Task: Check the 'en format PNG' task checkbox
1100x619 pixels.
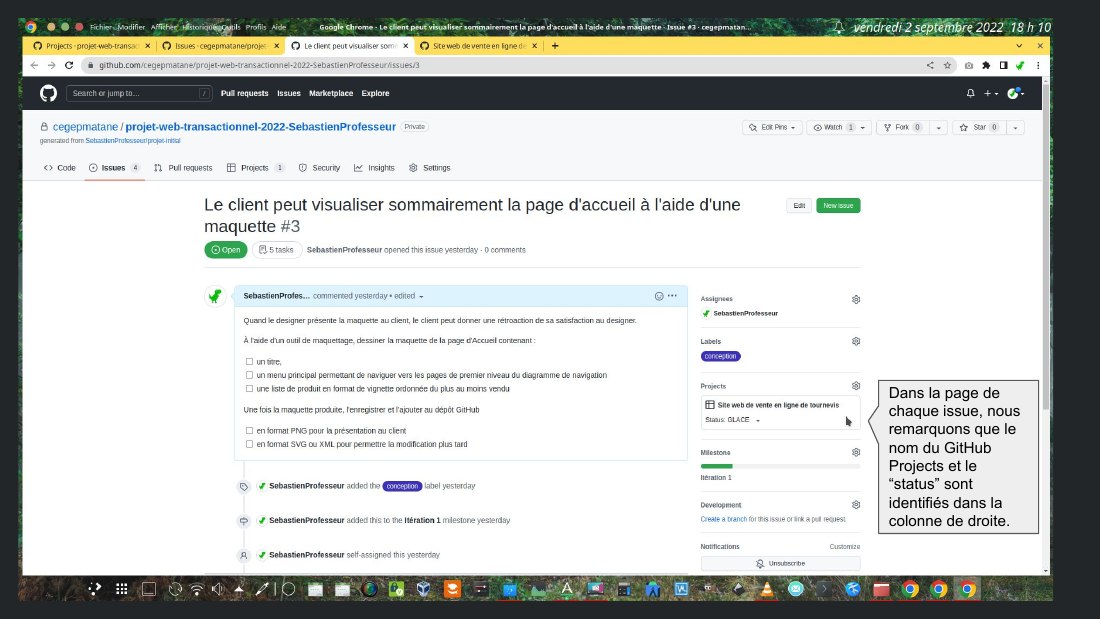Action: (249, 430)
